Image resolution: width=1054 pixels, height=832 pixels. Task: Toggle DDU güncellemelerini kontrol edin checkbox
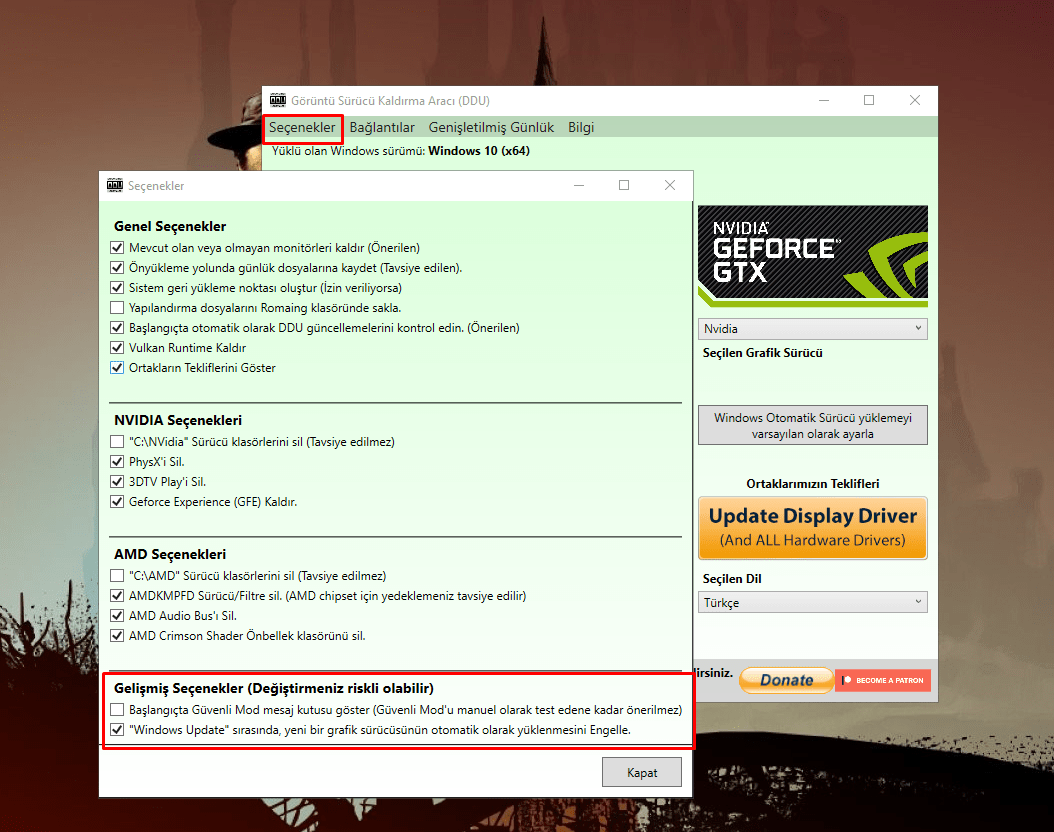click(x=117, y=328)
